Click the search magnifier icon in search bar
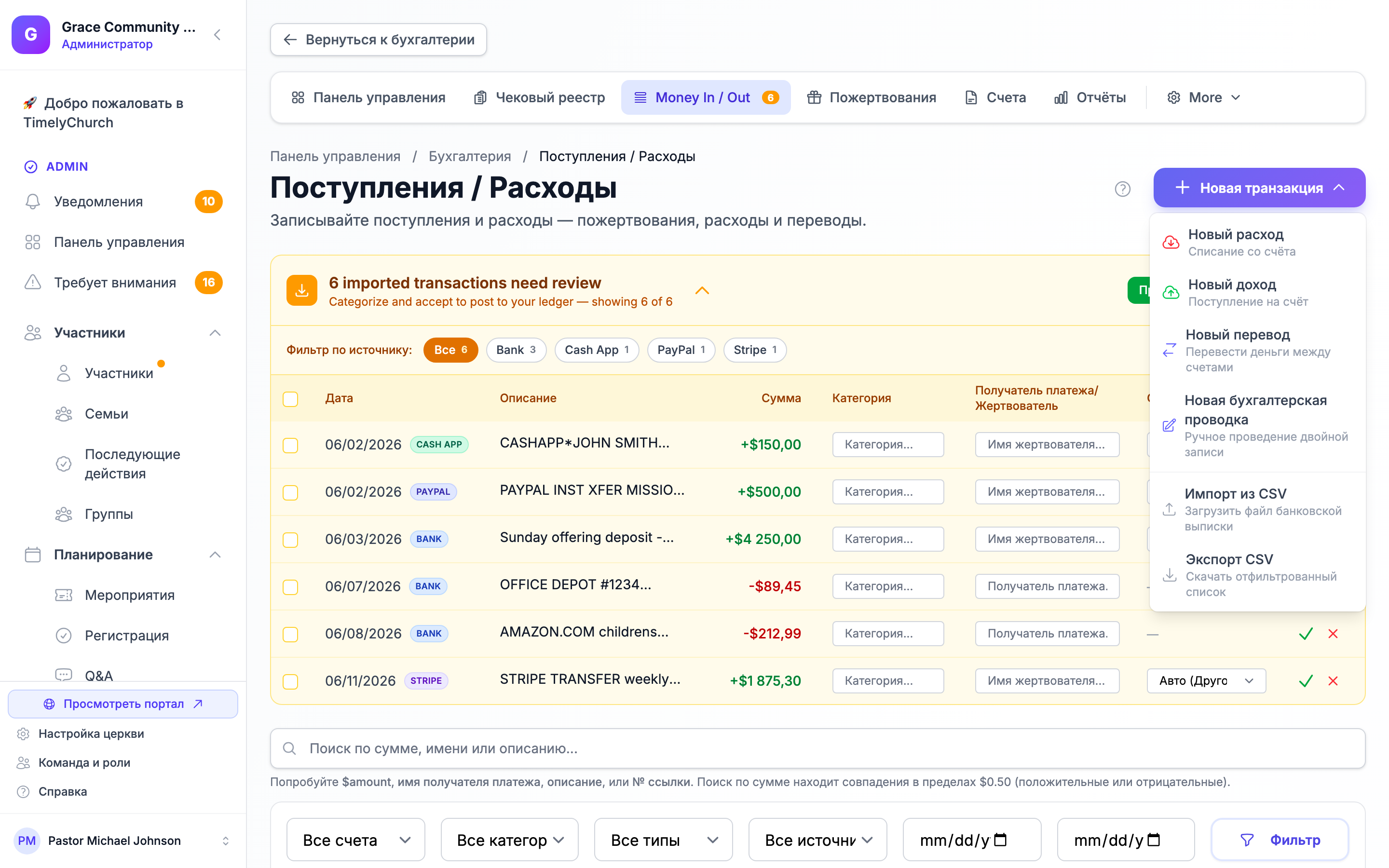 coord(289,748)
